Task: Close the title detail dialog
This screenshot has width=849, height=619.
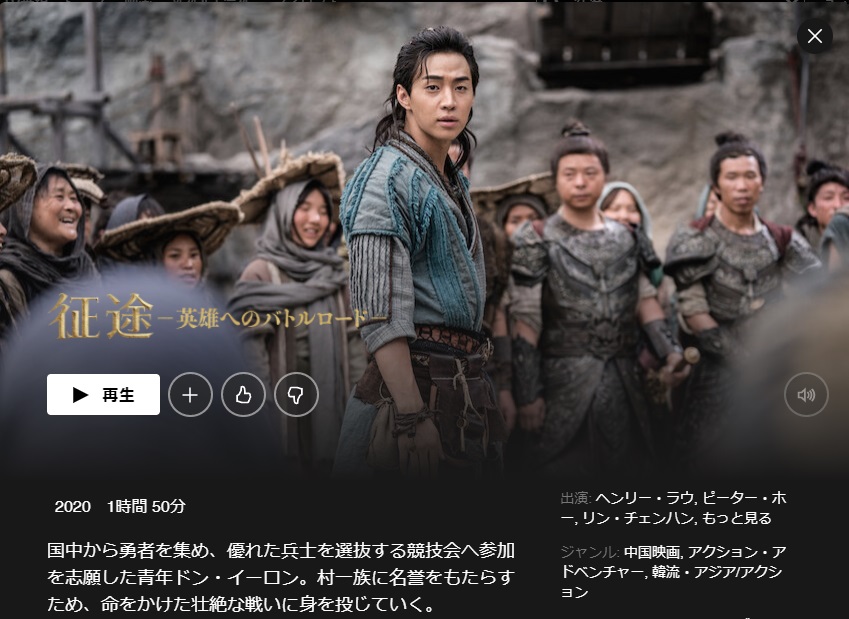Action: point(814,36)
